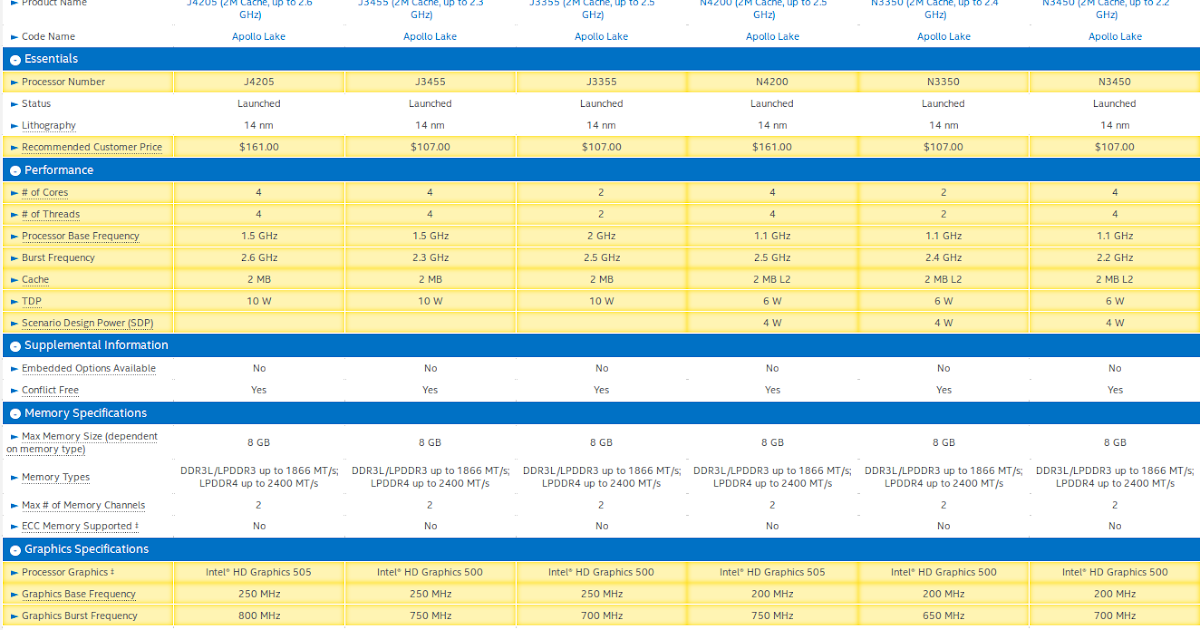The width and height of the screenshot is (1200, 630).
Task: Select the Cache row label
Action: 35,280
